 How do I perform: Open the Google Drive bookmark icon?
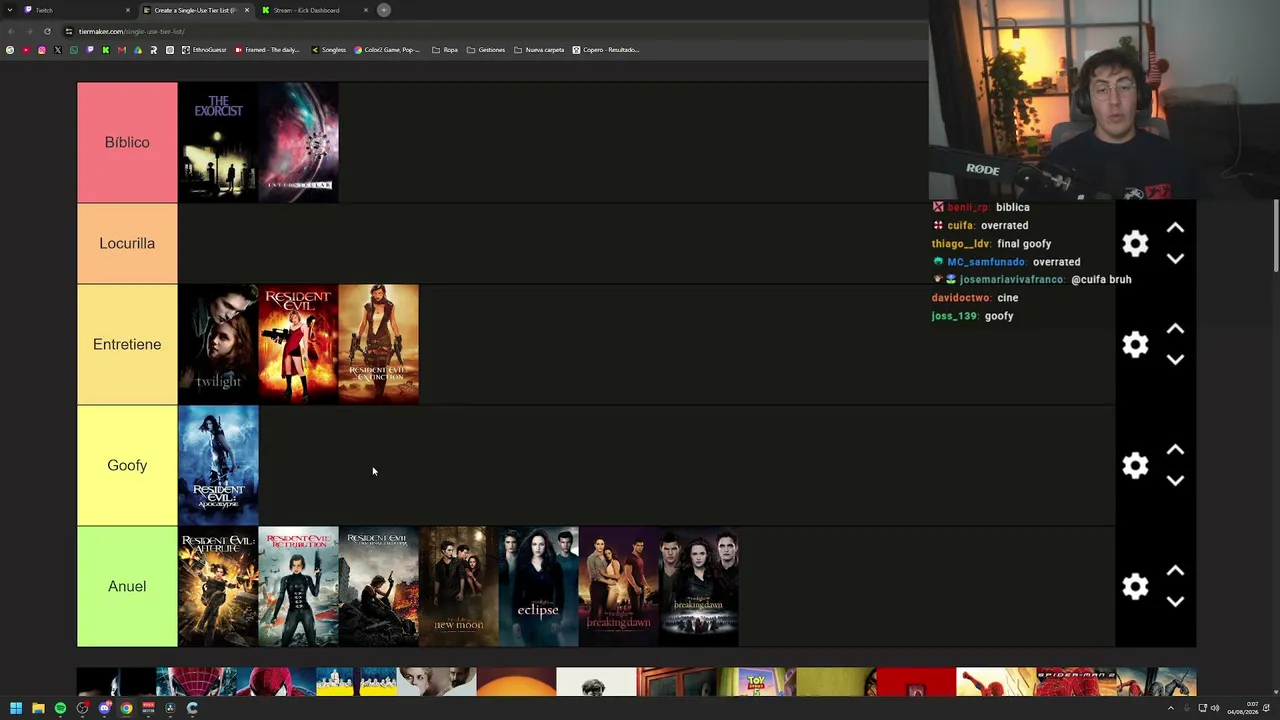(x=138, y=50)
